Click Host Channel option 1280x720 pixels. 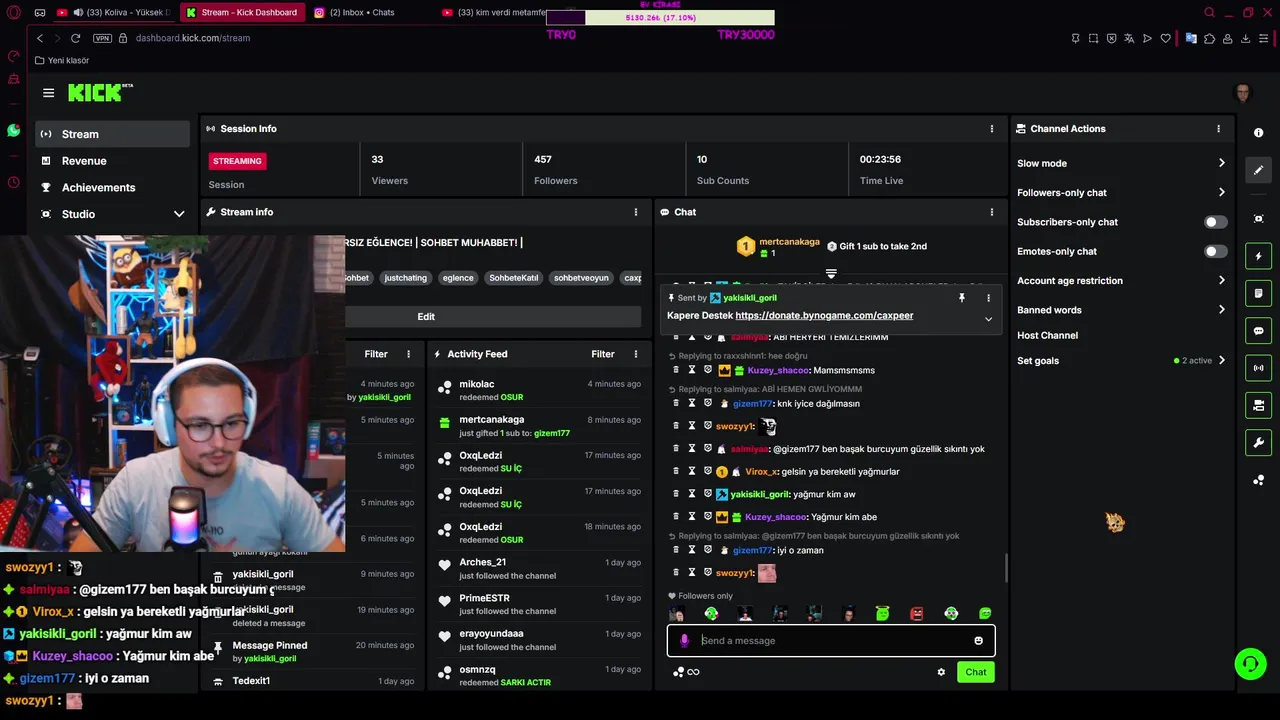1047,335
